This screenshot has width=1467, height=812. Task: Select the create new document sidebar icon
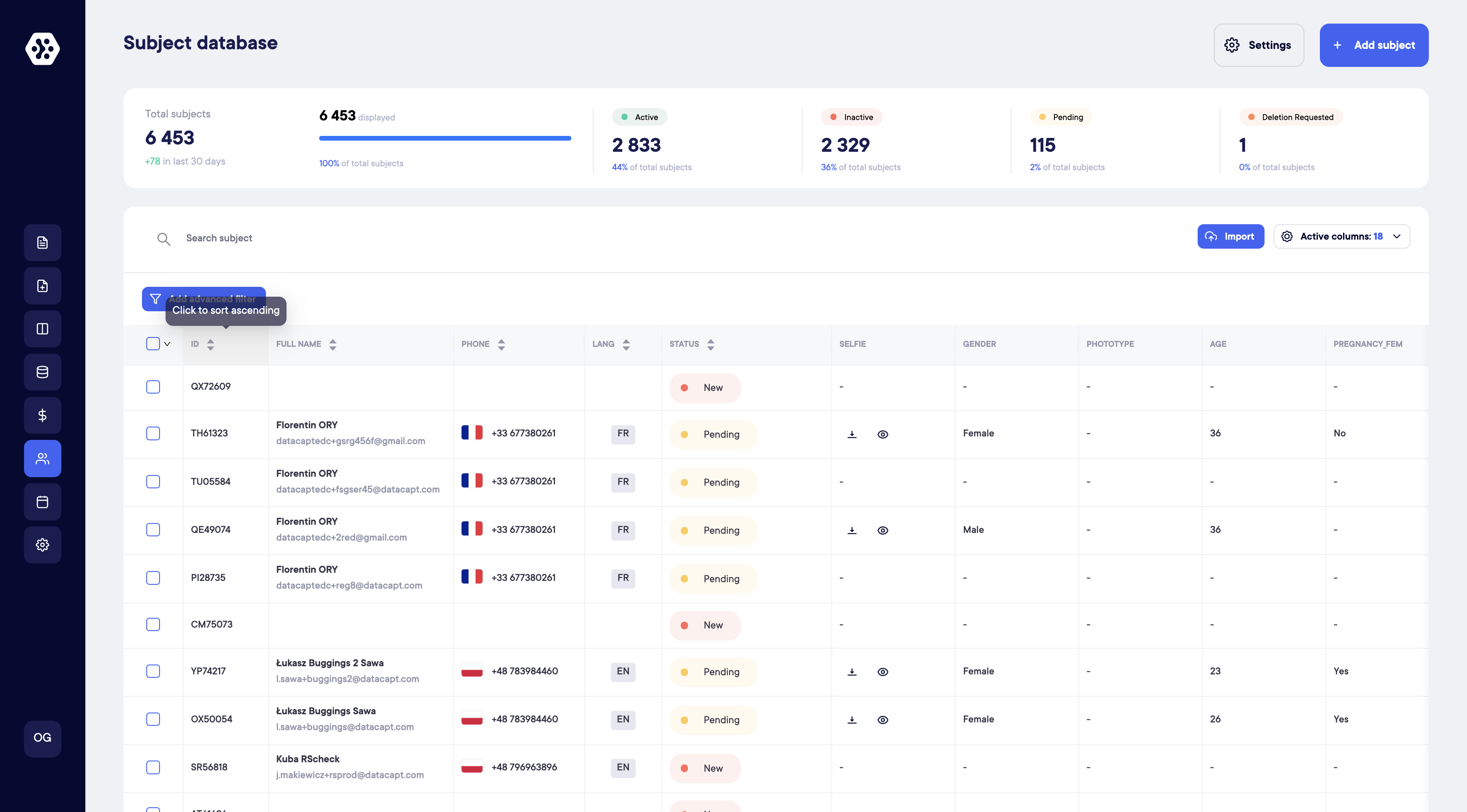click(x=42, y=286)
